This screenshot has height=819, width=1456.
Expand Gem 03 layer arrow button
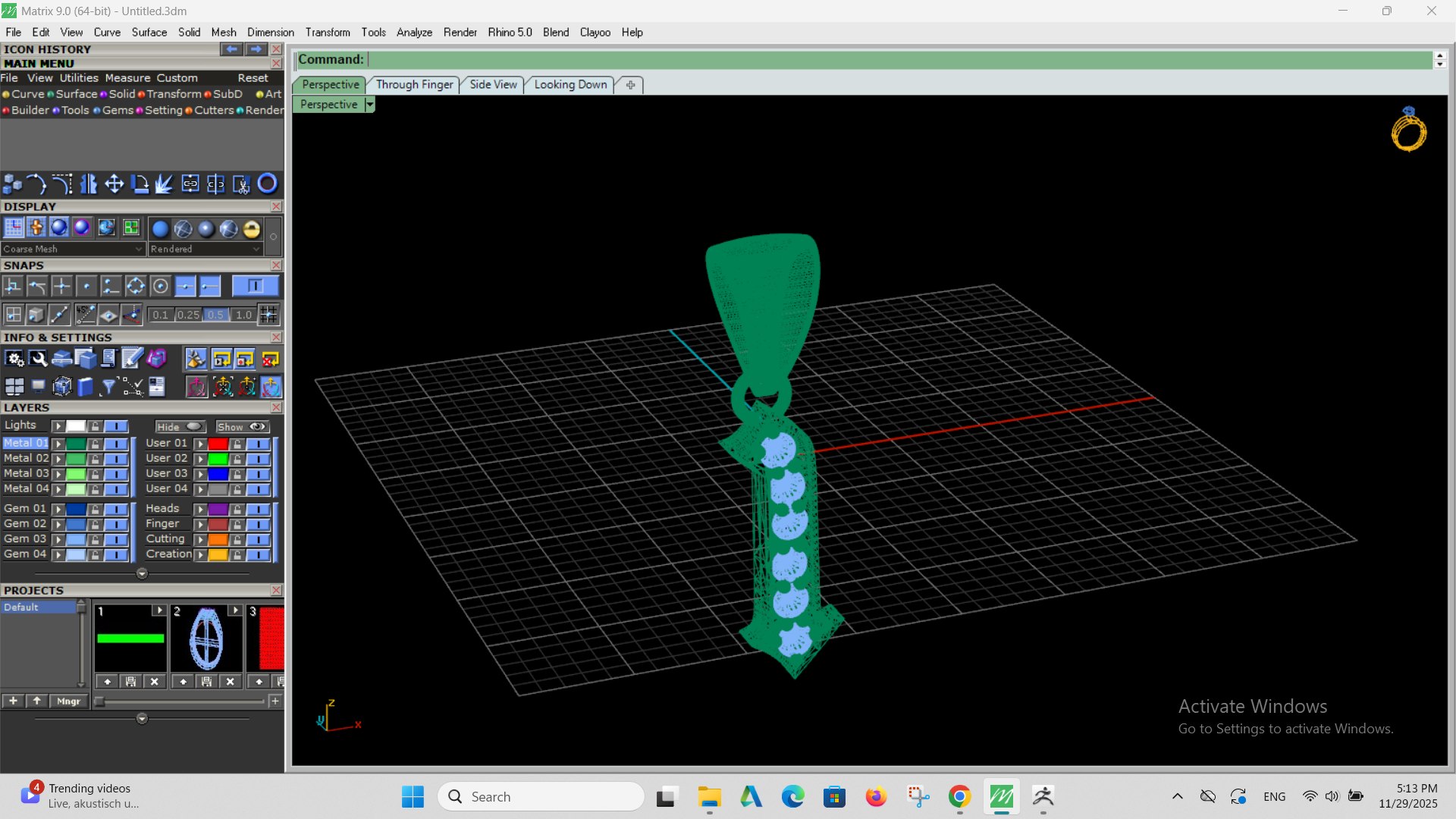coord(58,539)
